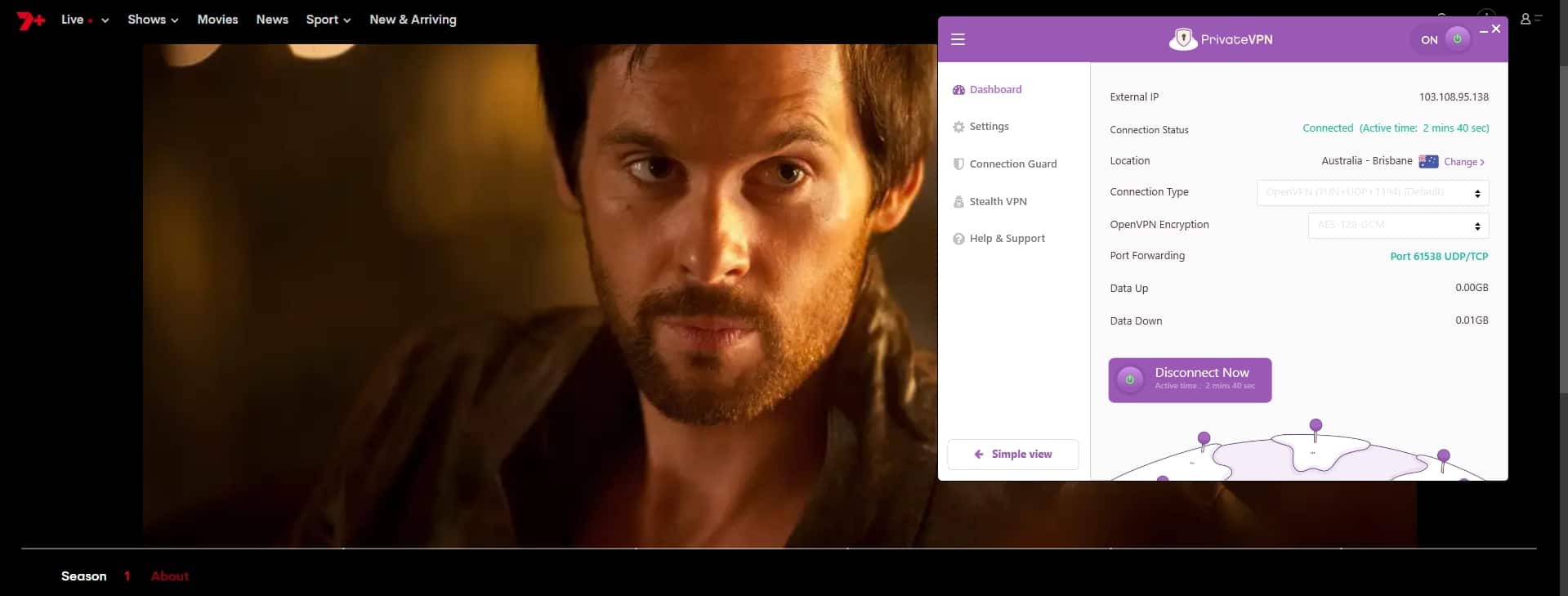This screenshot has width=1568, height=596.
Task: Click the Data Down 0.01GB value
Action: point(1472,320)
